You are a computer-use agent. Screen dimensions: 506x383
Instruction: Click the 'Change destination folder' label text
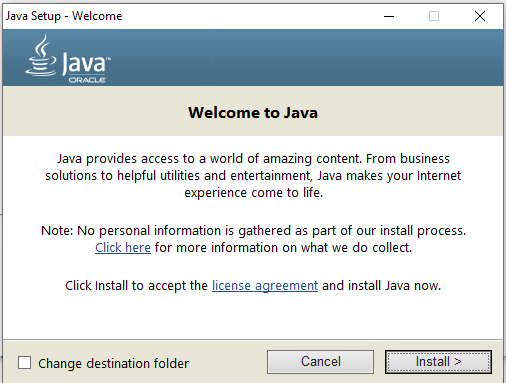113,363
